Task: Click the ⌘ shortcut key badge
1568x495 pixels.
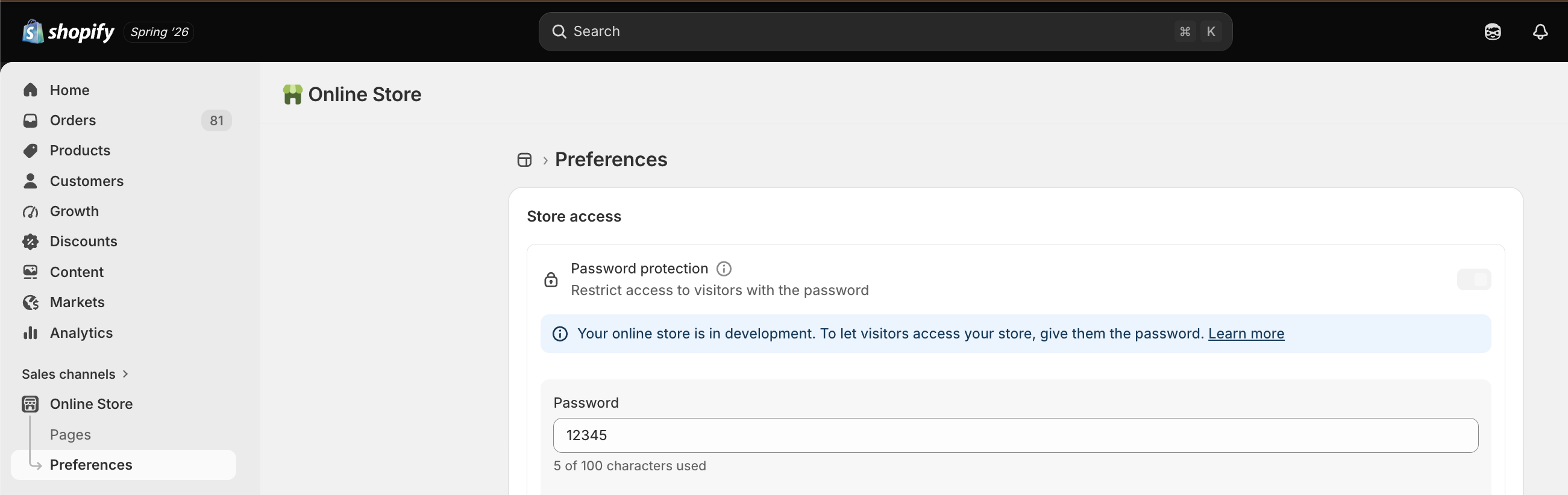Action: coord(1185,32)
